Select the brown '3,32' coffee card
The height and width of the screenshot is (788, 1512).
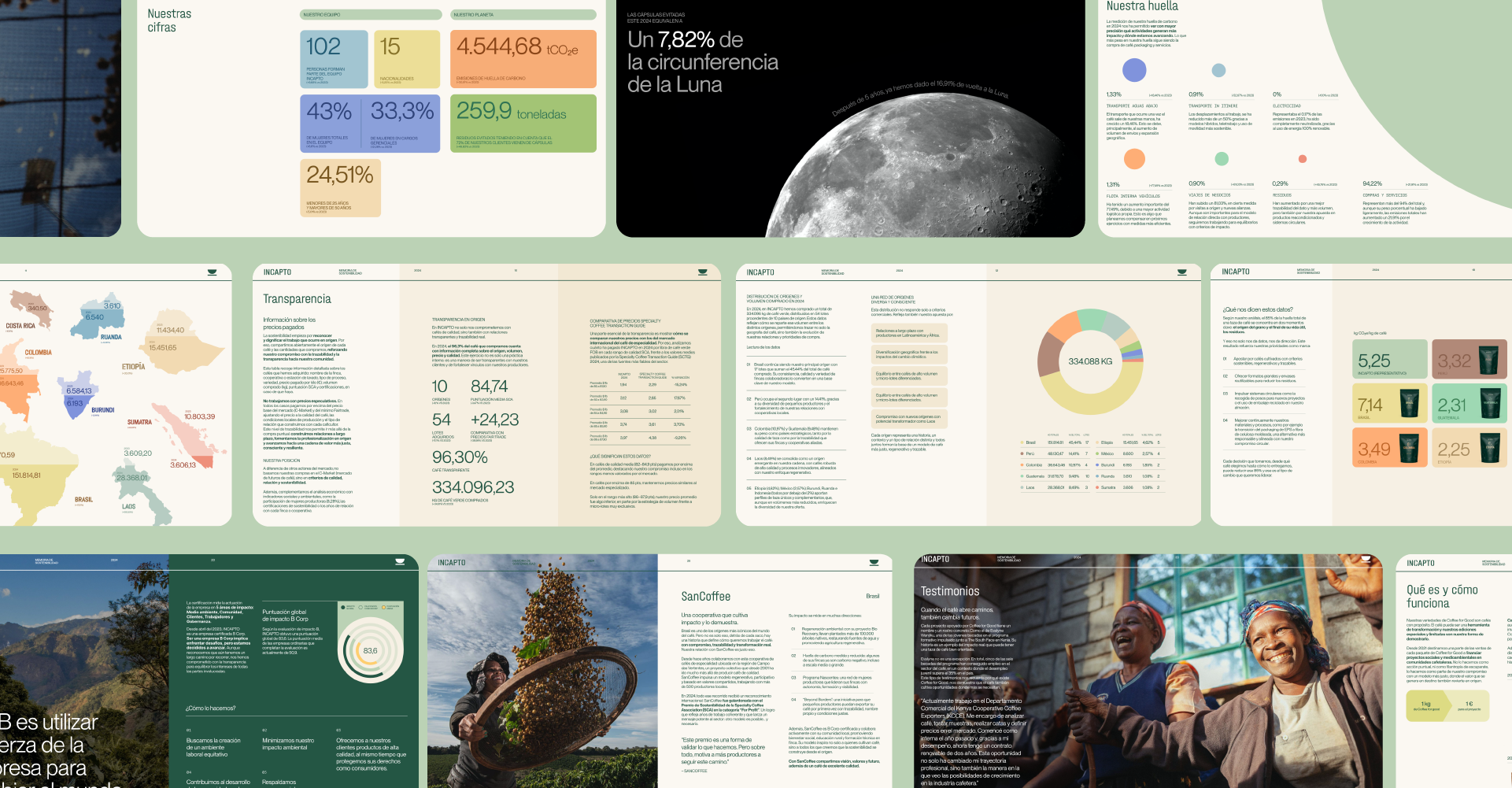click(x=1469, y=359)
